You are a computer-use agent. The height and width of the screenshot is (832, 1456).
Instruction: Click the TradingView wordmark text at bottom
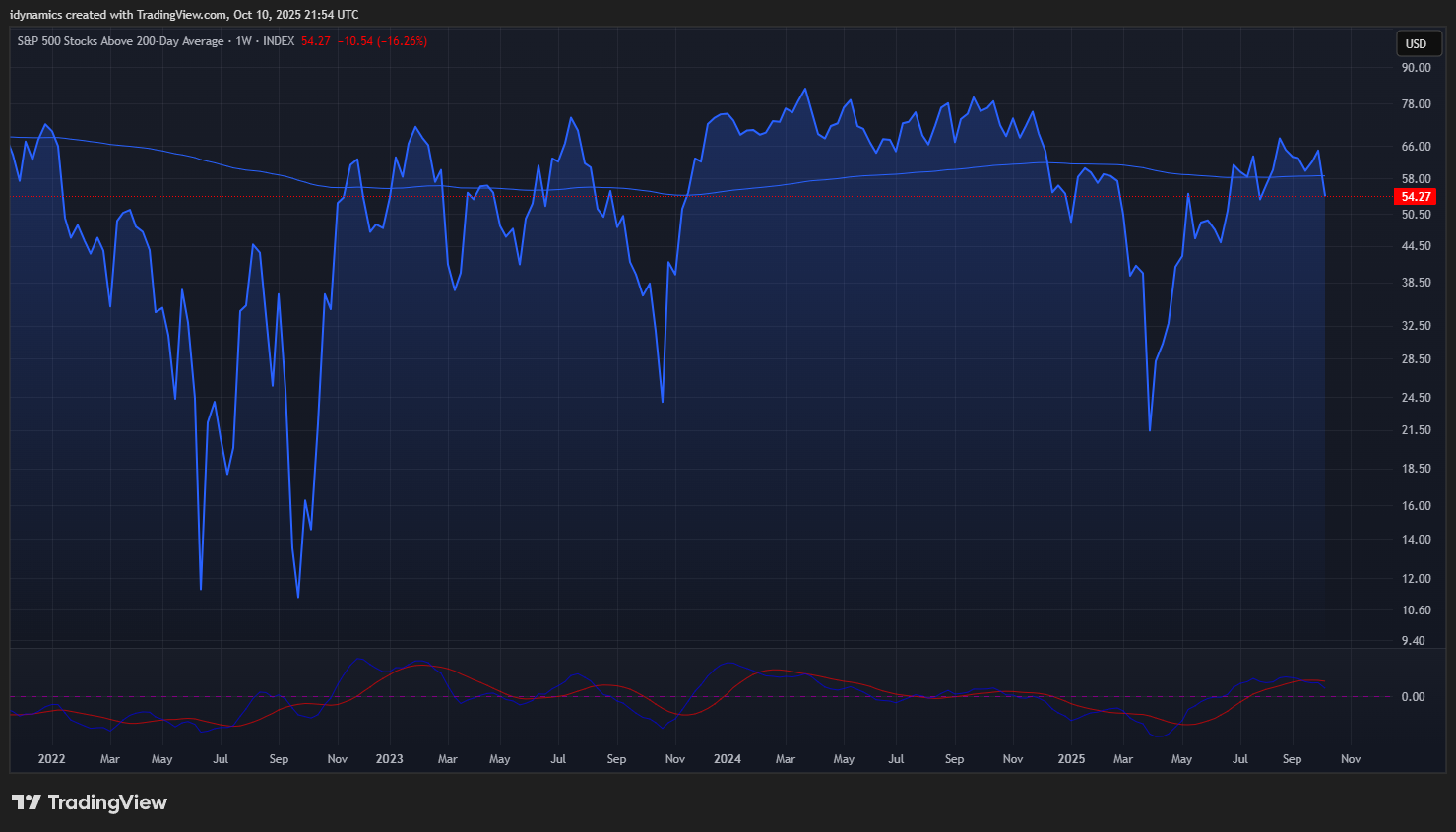tap(107, 802)
